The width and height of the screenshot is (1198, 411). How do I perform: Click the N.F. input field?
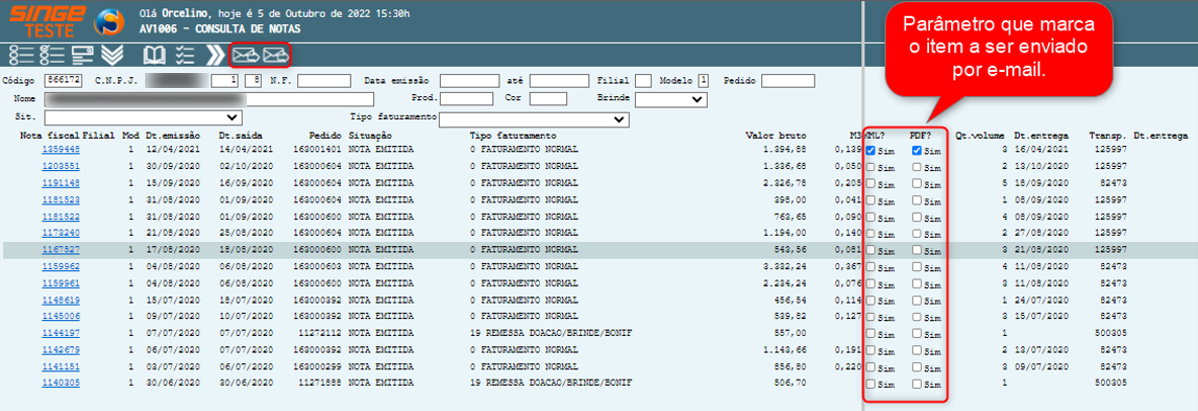[324, 80]
